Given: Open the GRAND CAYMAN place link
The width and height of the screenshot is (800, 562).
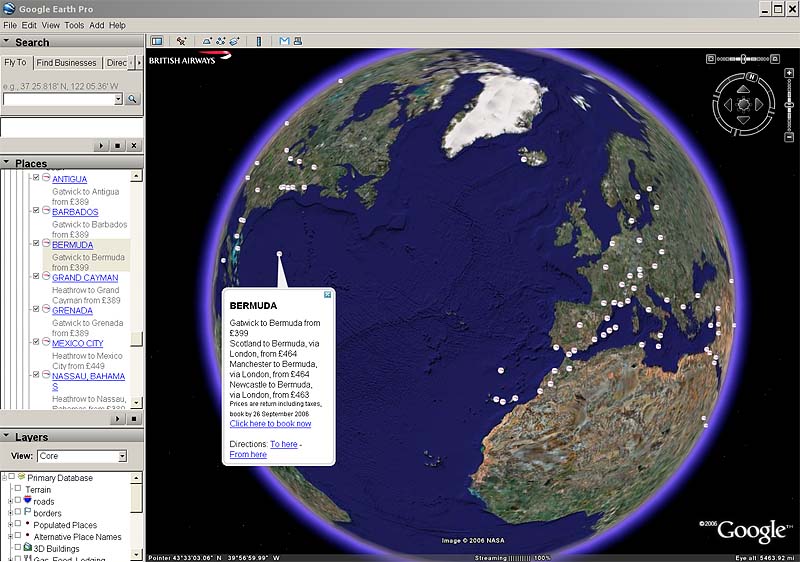Looking at the screenshot, I should [85, 277].
